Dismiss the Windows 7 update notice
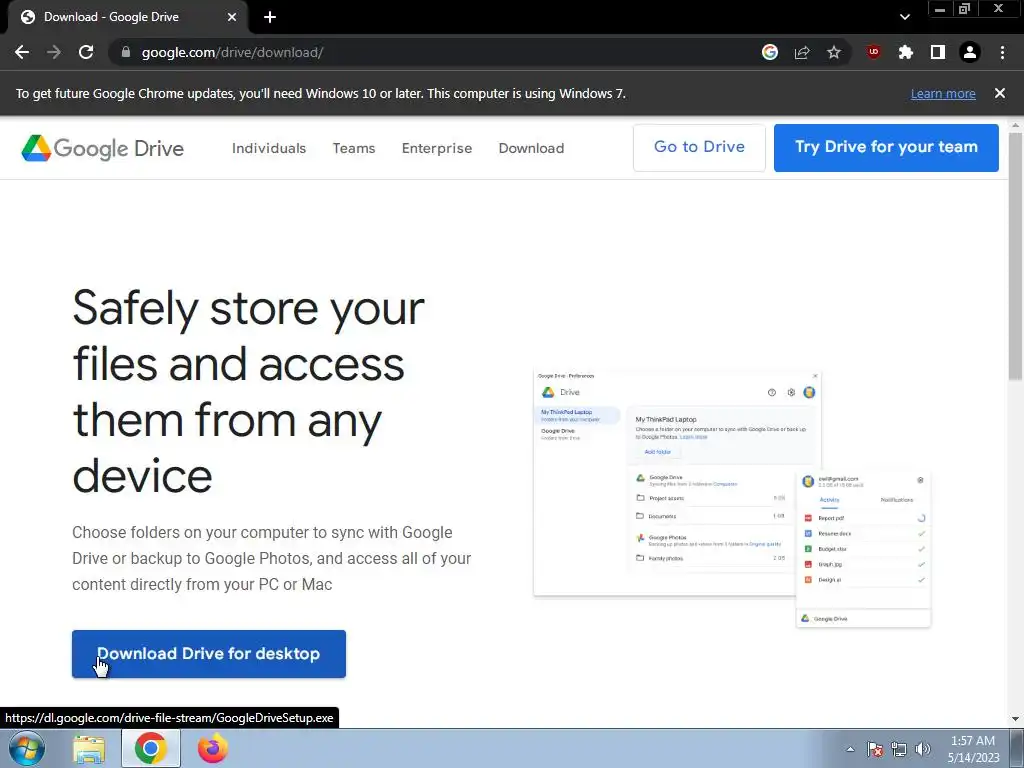The image size is (1024, 768). [x=1000, y=93]
